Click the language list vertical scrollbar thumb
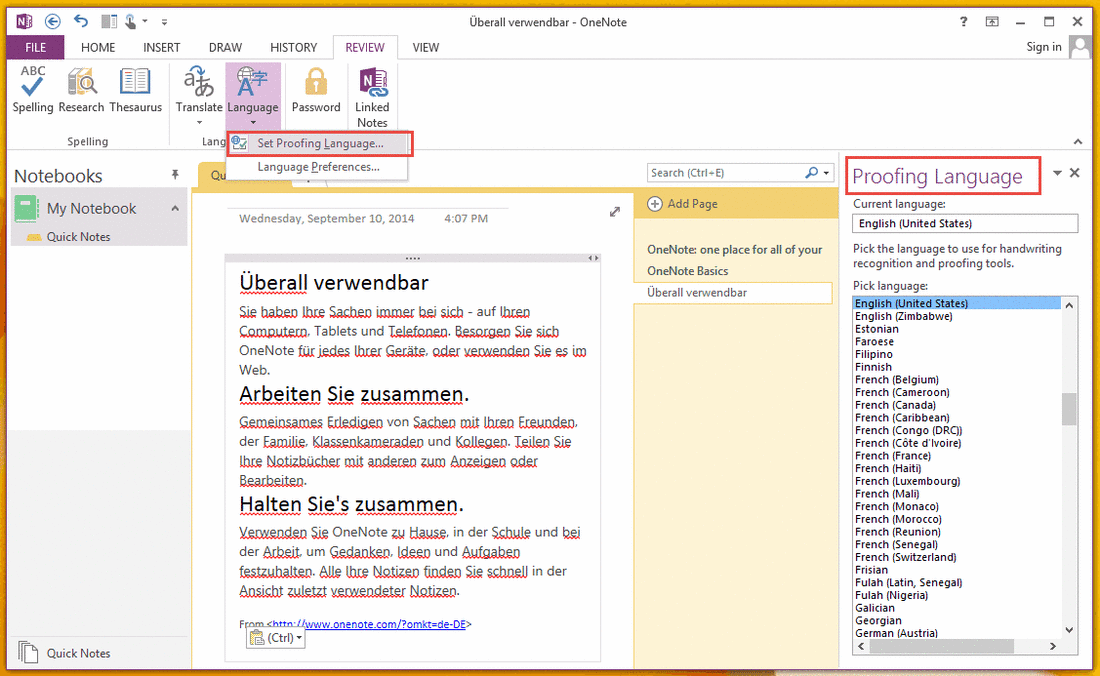The image size is (1100, 676). (1069, 409)
